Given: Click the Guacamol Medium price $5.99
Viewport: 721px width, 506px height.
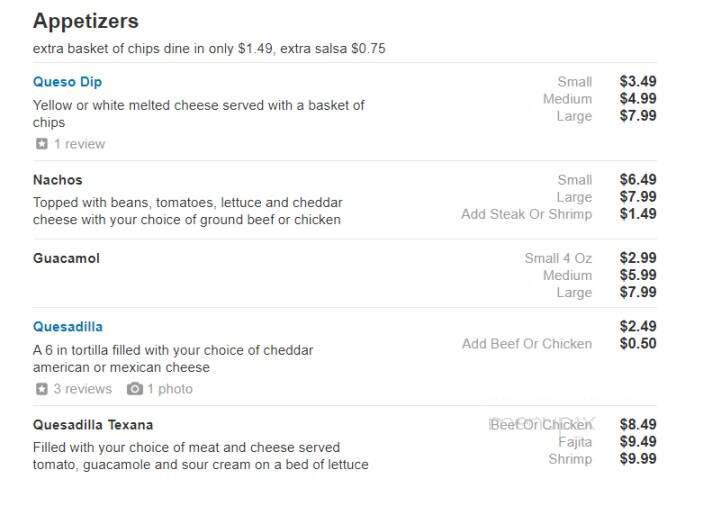Looking at the screenshot, I should coord(638,275).
